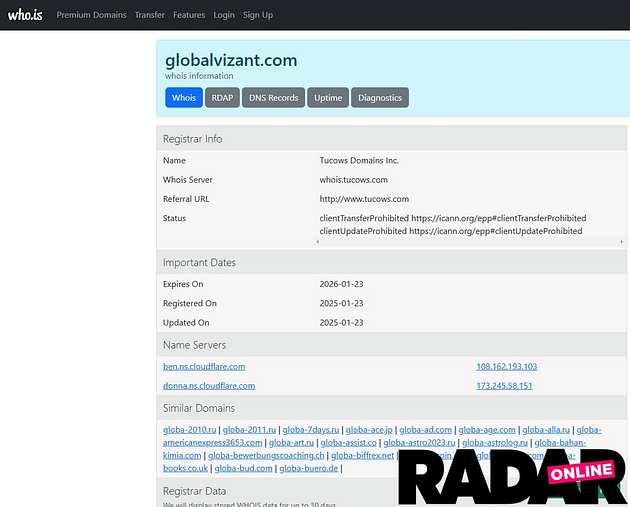
Task: Switch to DNS Records tab
Action: click(x=273, y=98)
